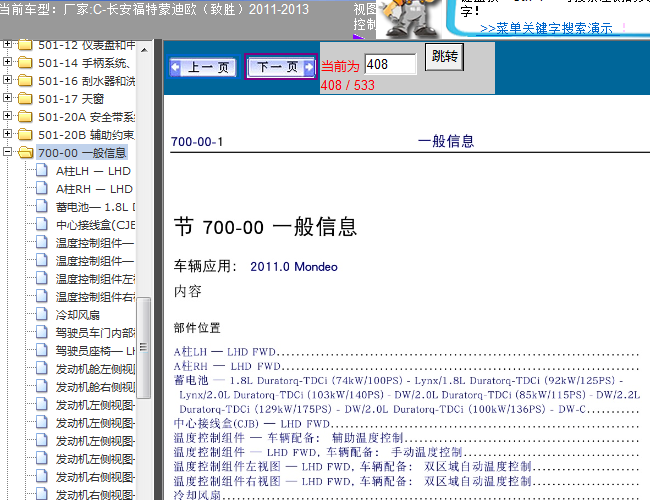Click the tree scrollbar up arrow

[144, 50]
